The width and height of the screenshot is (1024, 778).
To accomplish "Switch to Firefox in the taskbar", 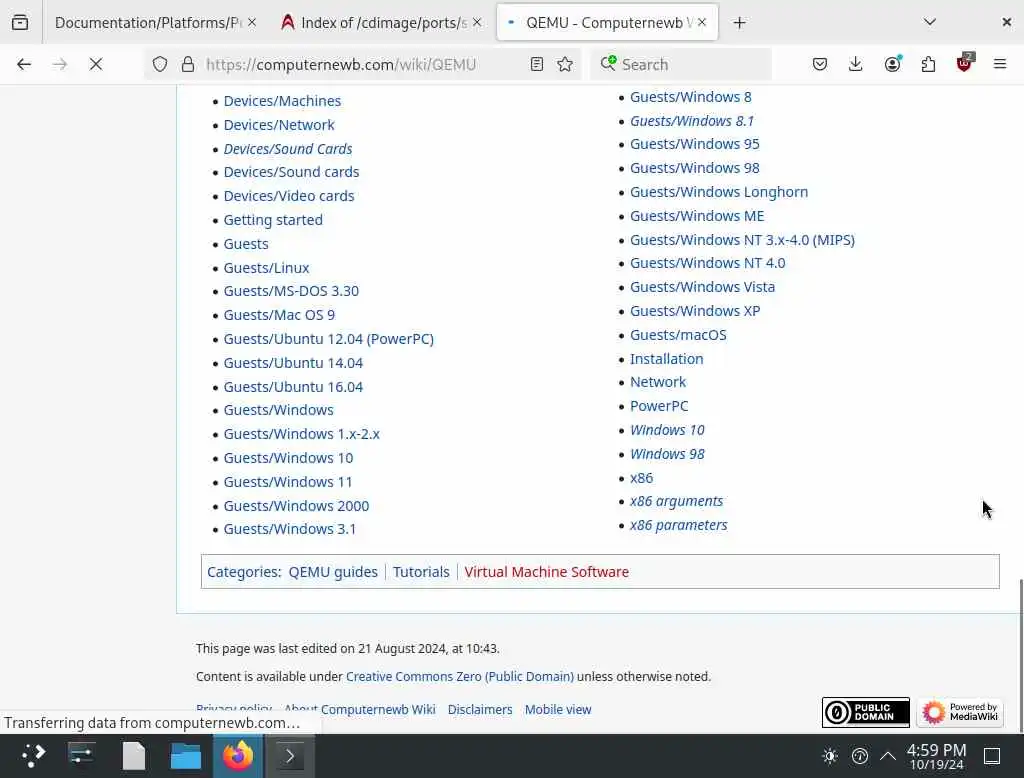I will tap(238, 756).
